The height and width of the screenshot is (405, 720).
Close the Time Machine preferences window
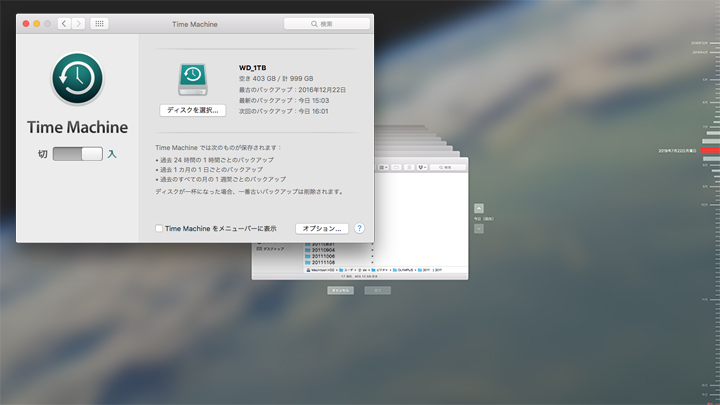pos(26,23)
